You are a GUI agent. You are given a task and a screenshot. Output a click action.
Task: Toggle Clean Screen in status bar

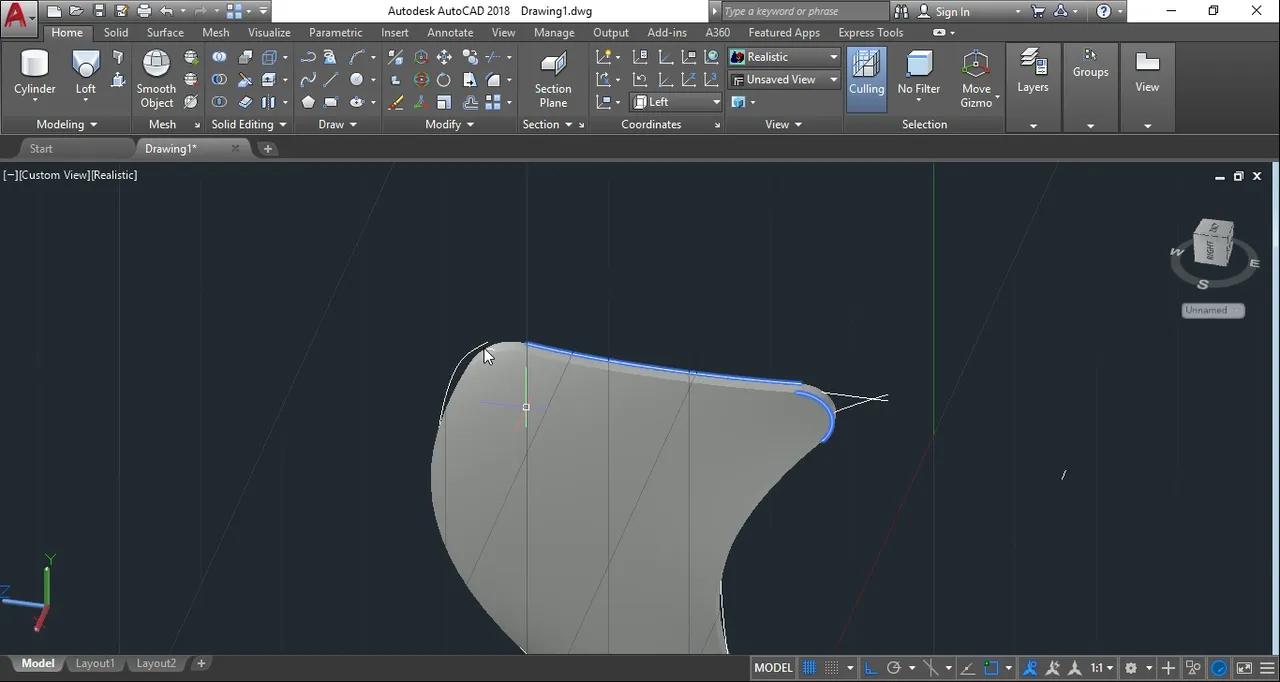(1244, 668)
